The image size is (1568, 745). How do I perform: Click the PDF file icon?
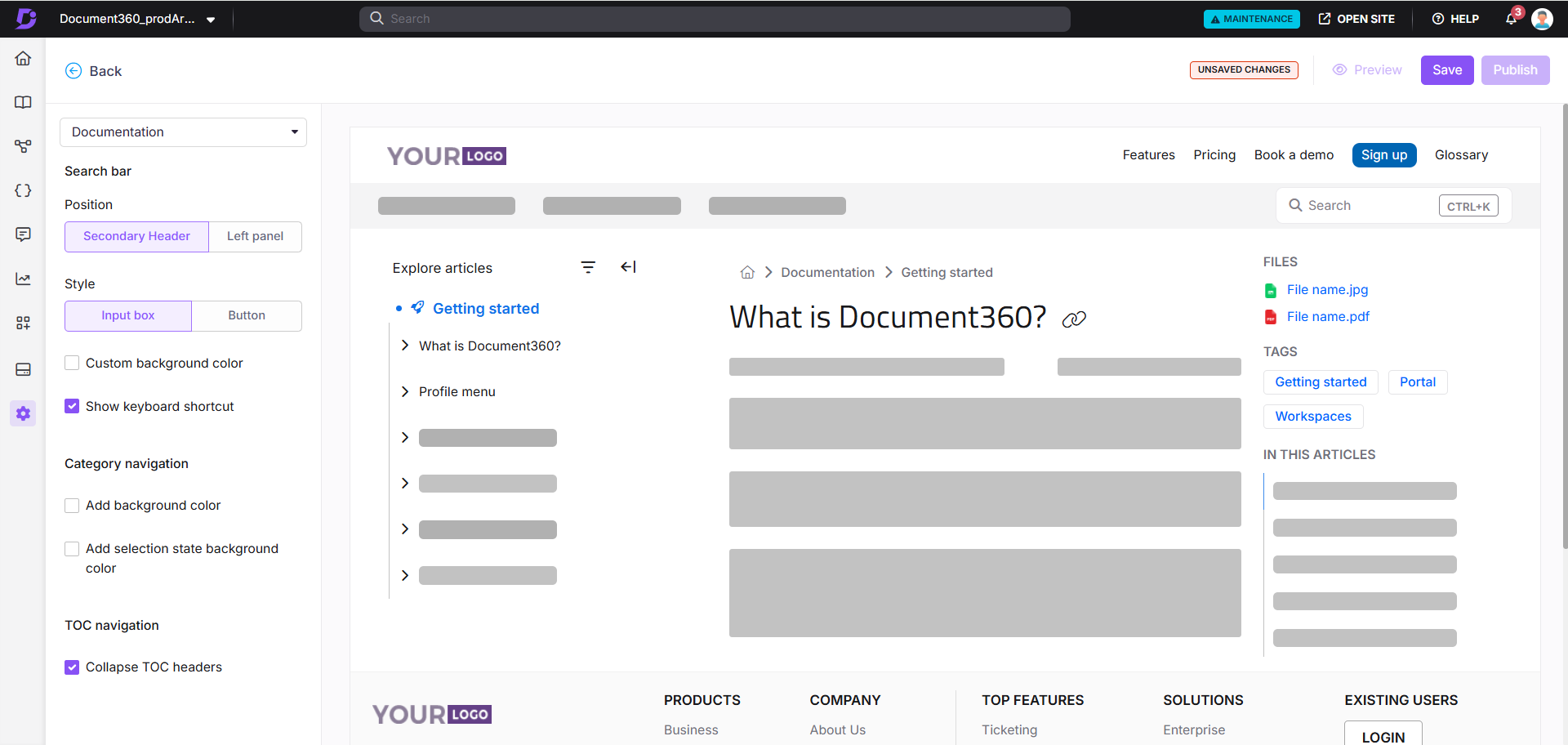pos(1271,317)
